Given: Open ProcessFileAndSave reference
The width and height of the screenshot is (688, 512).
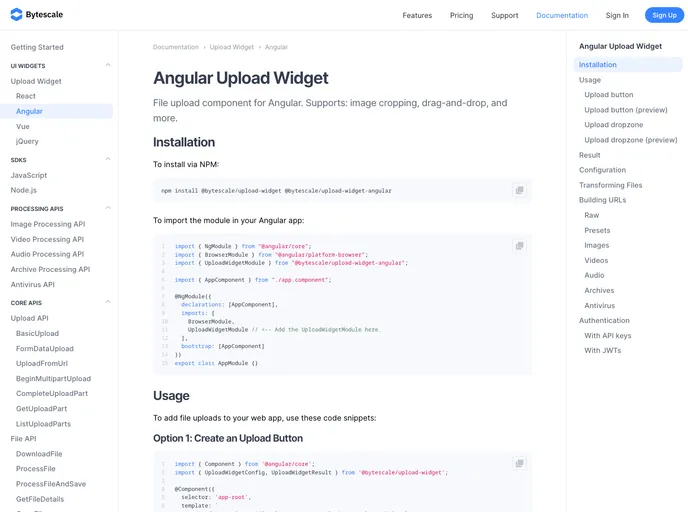Looking at the screenshot, I should [51, 484].
